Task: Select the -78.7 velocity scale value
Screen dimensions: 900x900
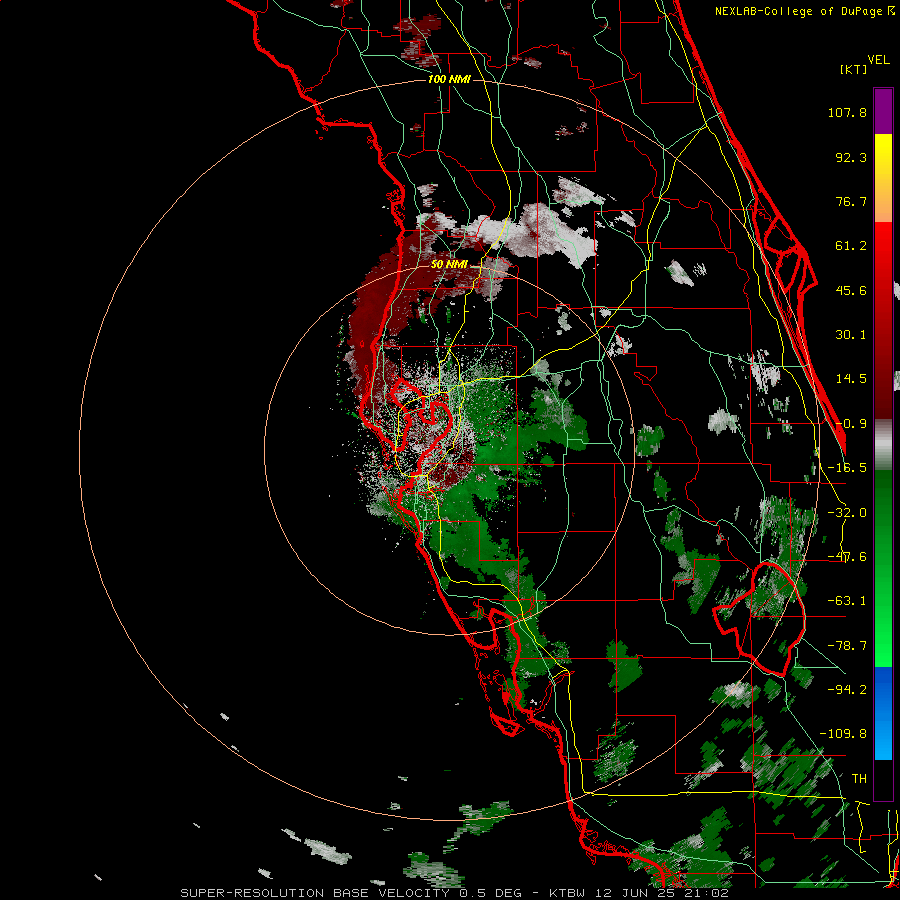Action: pos(847,646)
